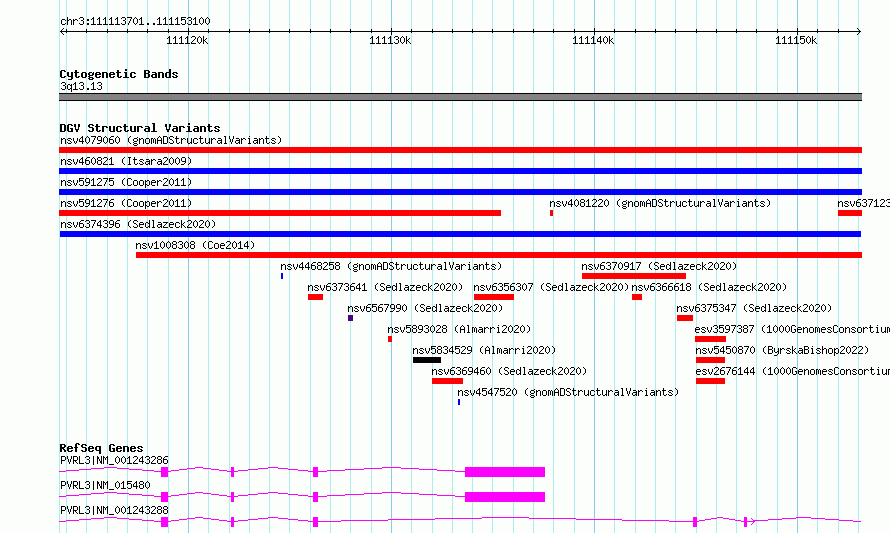The image size is (890, 533).
Task: Open nsv6373641 Sedlazeck2020 variant label
Action: [x=385, y=287]
